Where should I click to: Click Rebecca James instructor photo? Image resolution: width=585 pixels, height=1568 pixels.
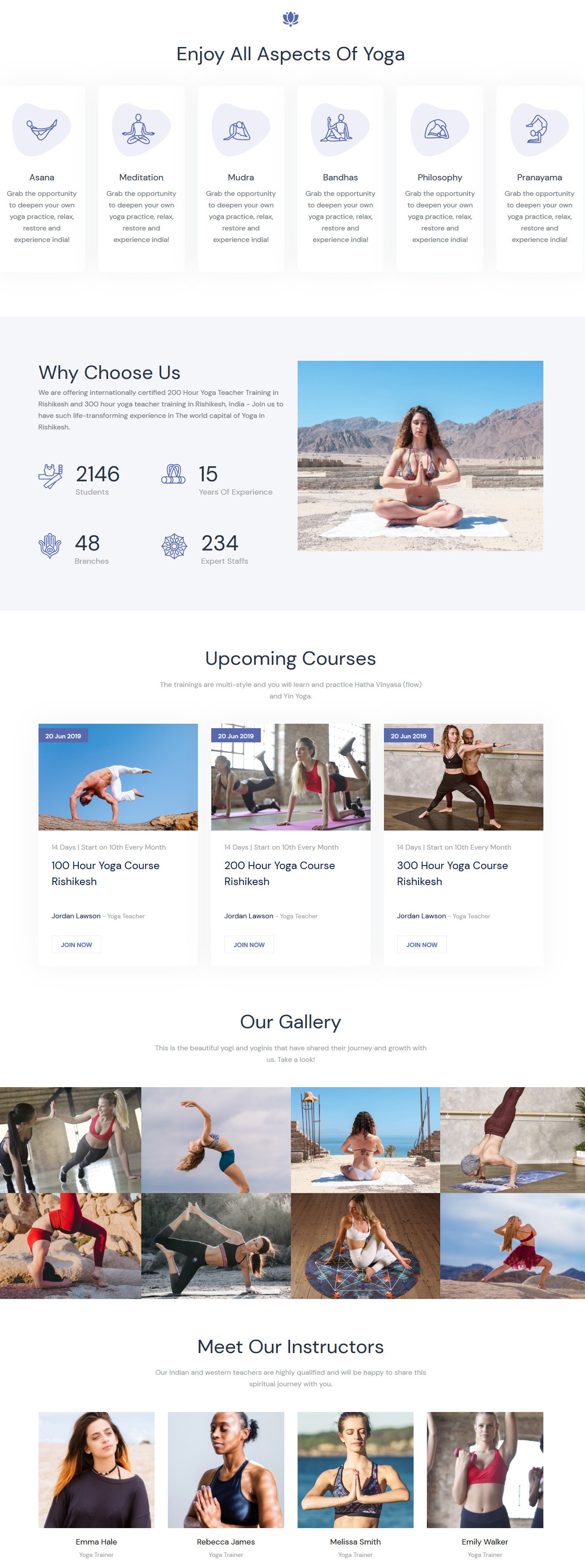[225, 1470]
